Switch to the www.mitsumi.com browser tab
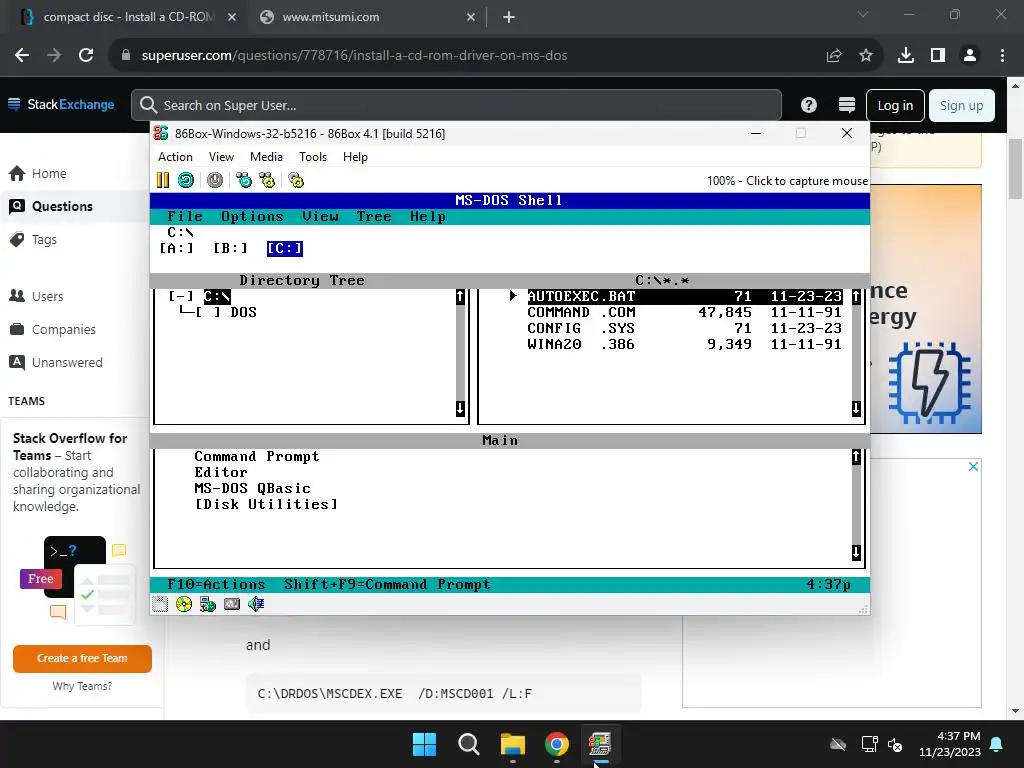Screen dimensions: 1024x768 click(368, 17)
